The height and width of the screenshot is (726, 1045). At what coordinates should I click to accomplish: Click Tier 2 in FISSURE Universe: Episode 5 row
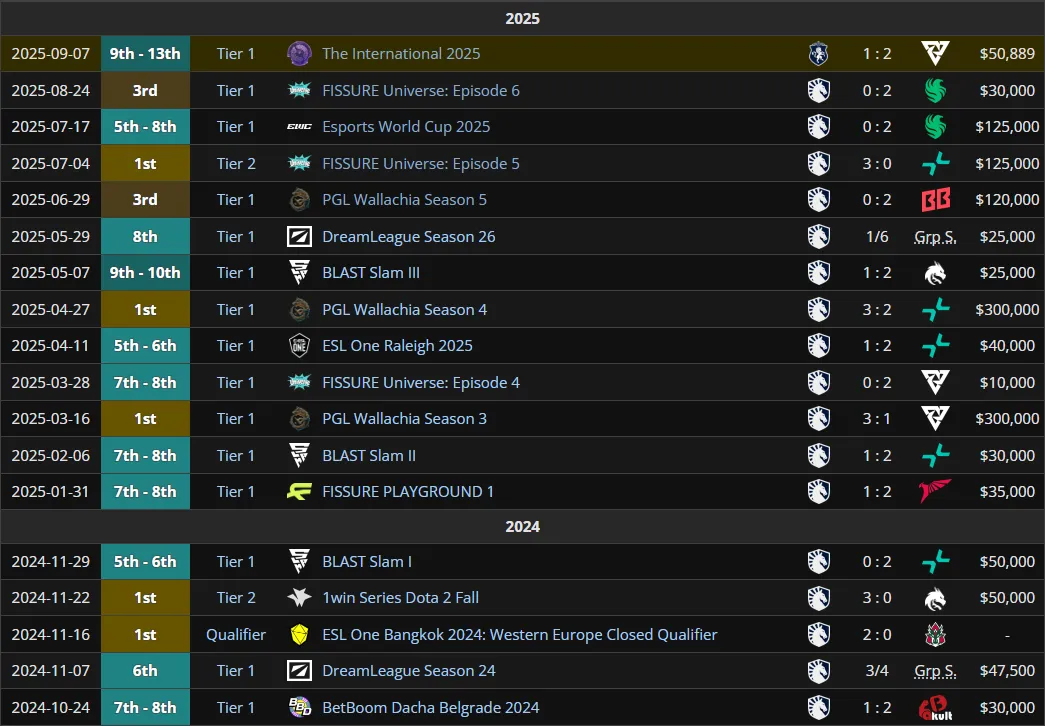pos(236,163)
